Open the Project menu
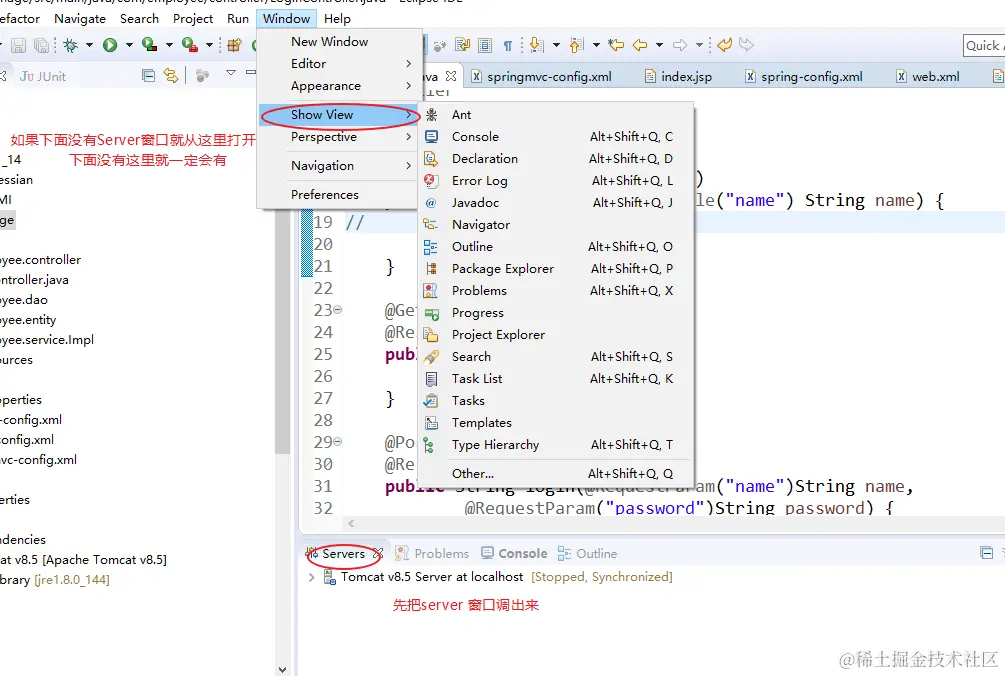1005x676 pixels. [193, 19]
